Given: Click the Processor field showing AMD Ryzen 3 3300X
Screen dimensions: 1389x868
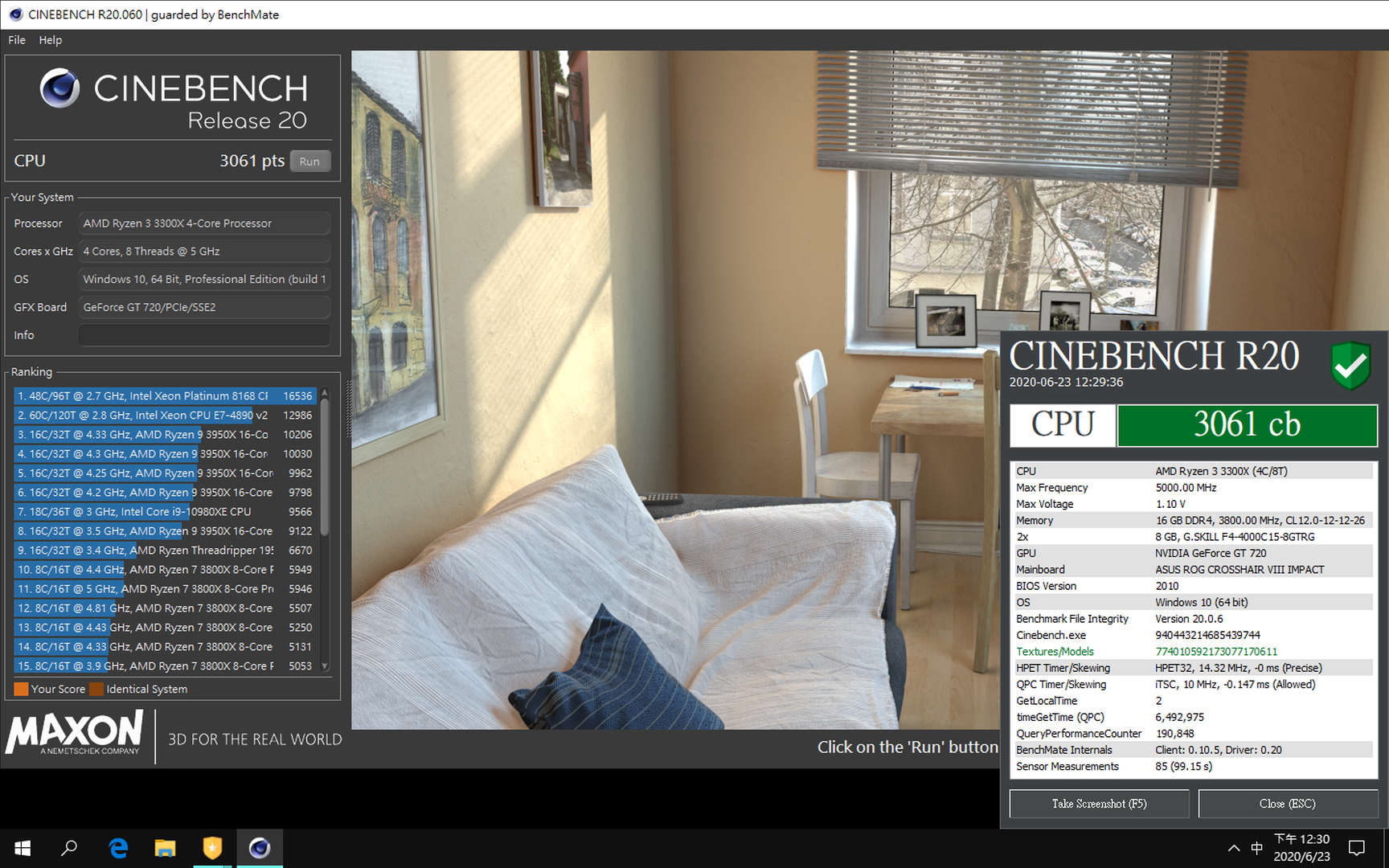Looking at the screenshot, I should click(x=204, y=223).
